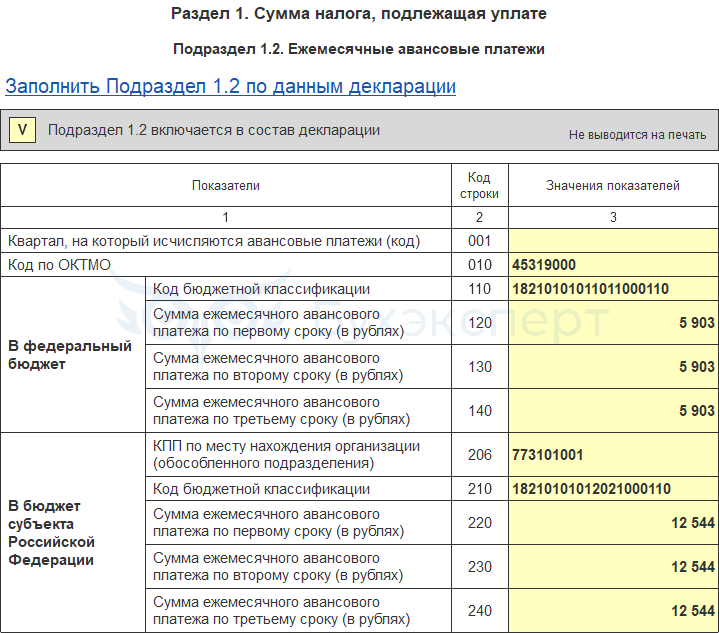Click first-term payment label on line 120

point(278,322)
